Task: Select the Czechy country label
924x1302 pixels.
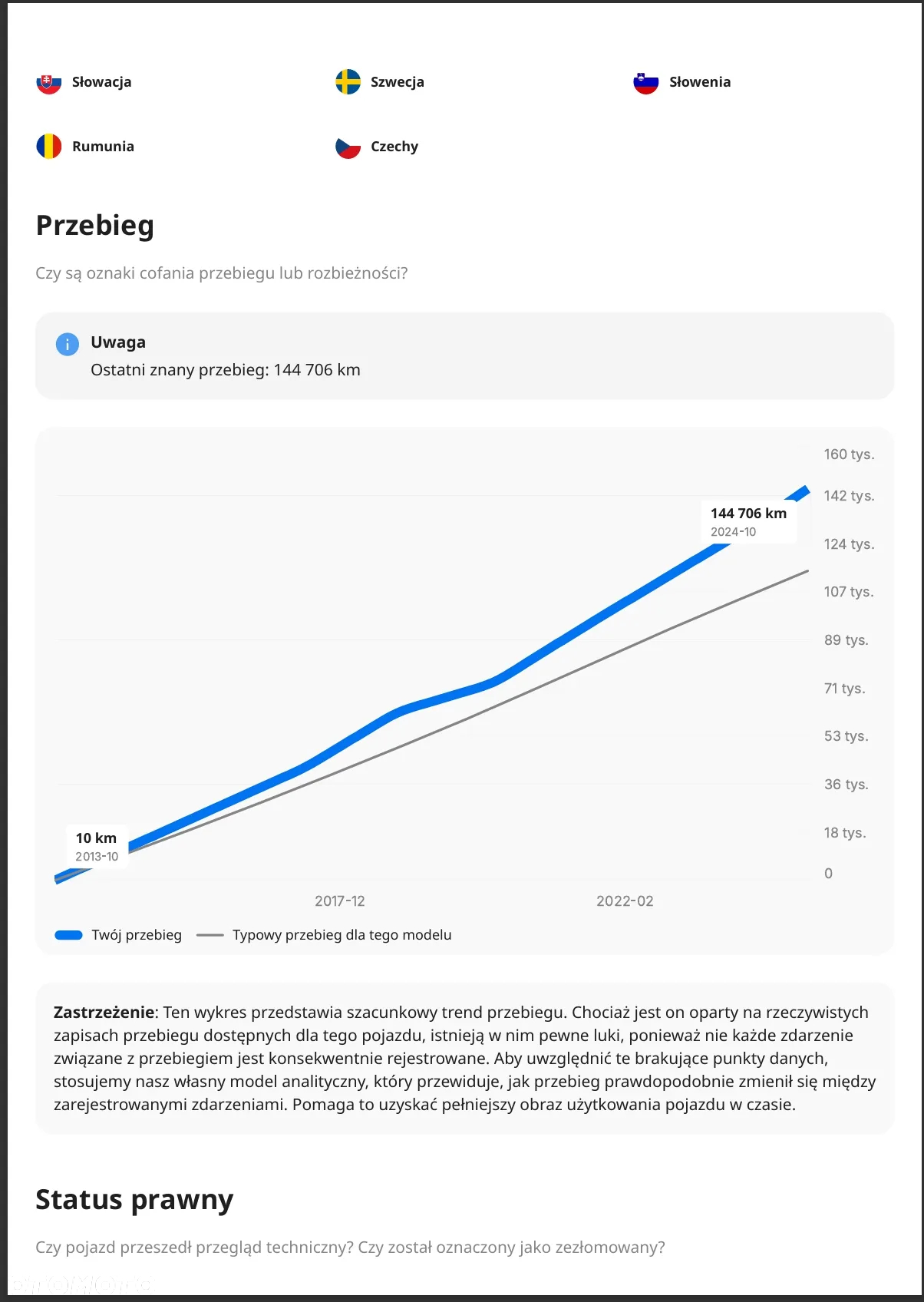Action: [x=394, y=147]
